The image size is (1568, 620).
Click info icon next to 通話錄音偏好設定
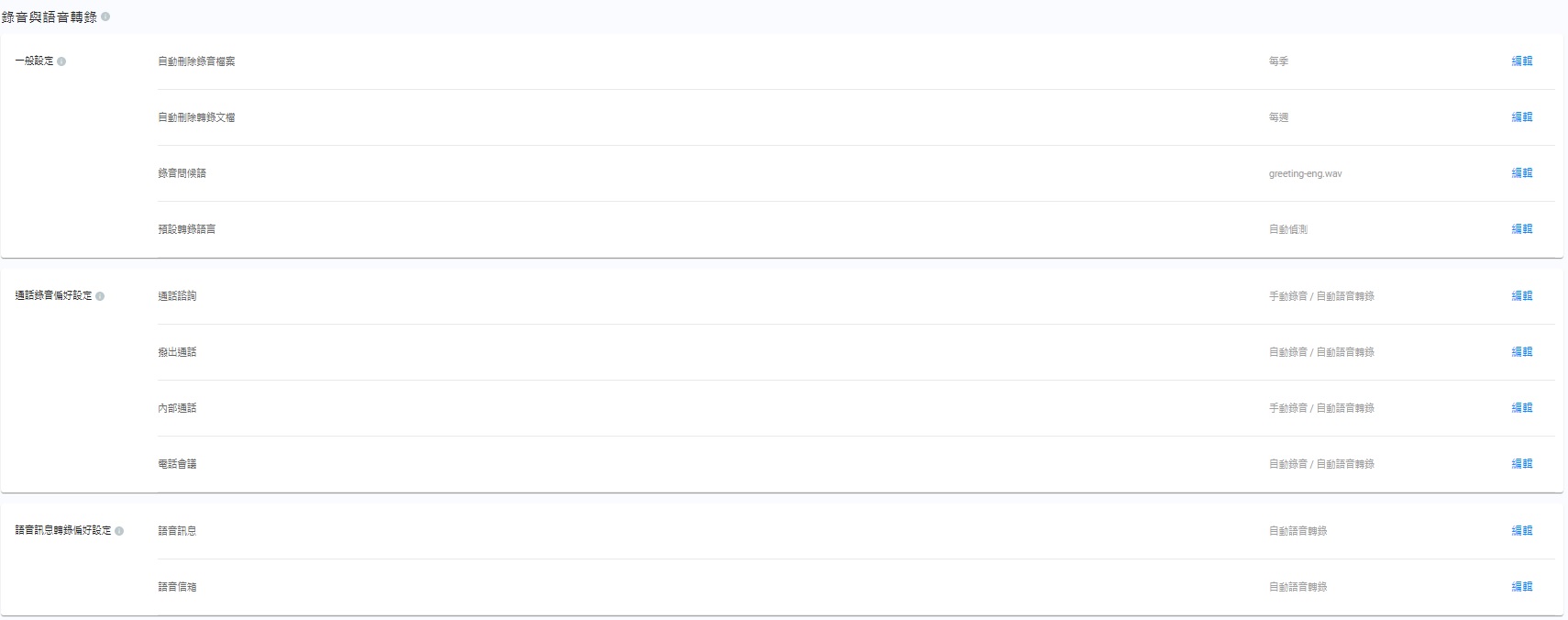pos(100,296)
